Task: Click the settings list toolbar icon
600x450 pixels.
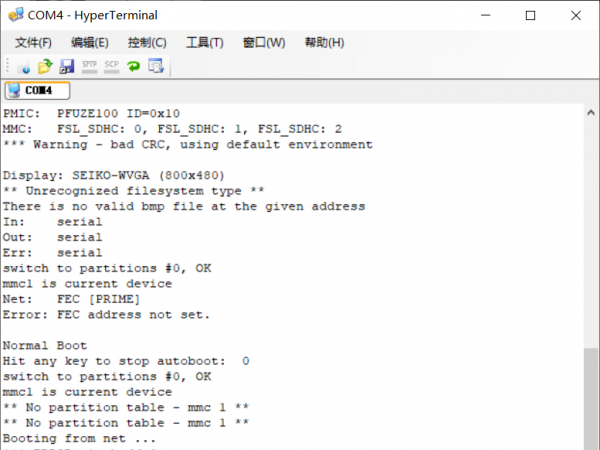Action: tap(155, 67)
